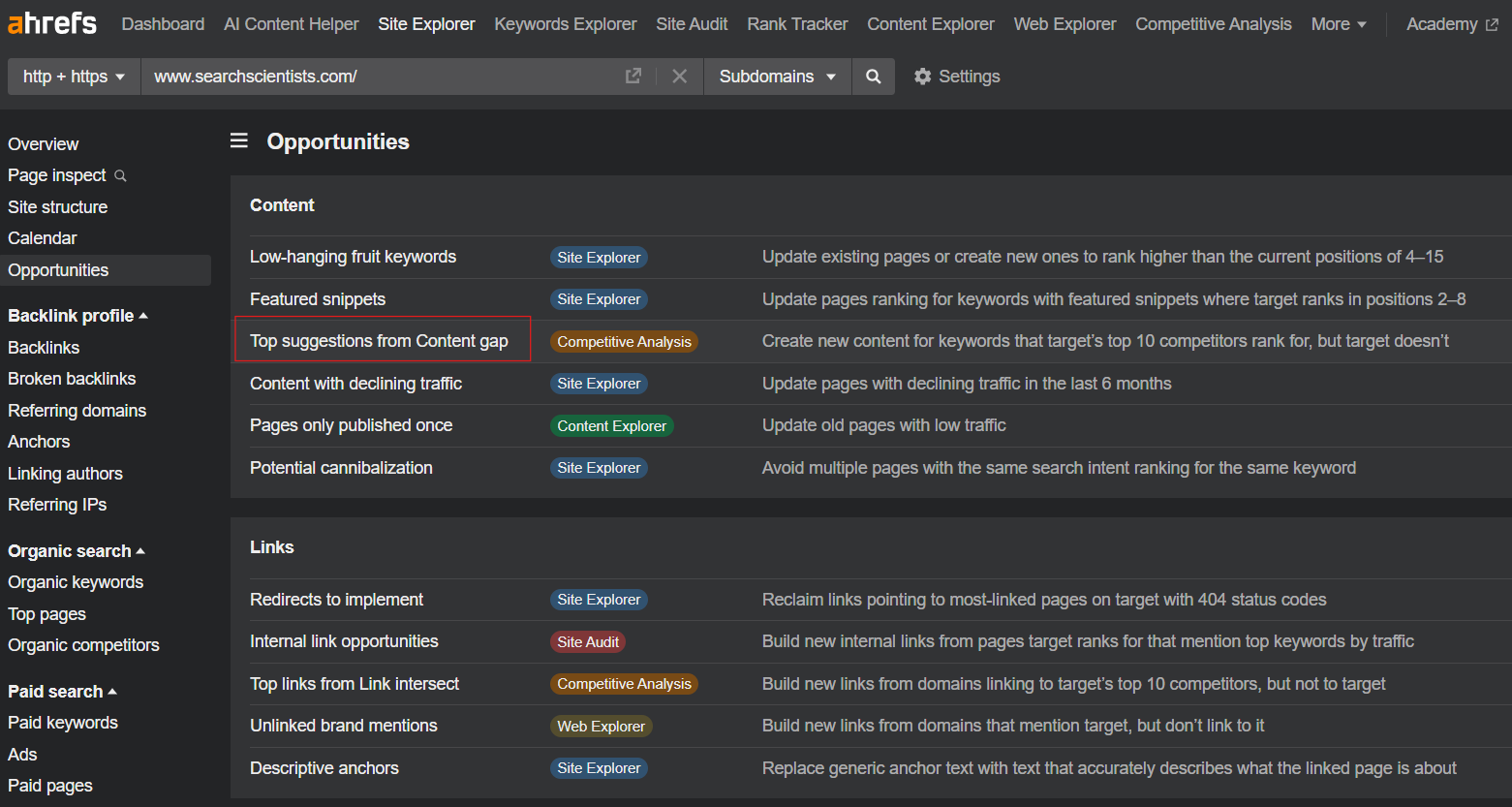1512x807 pixels.
Task: Select Opportunities in sidebar
Action: 106,270
